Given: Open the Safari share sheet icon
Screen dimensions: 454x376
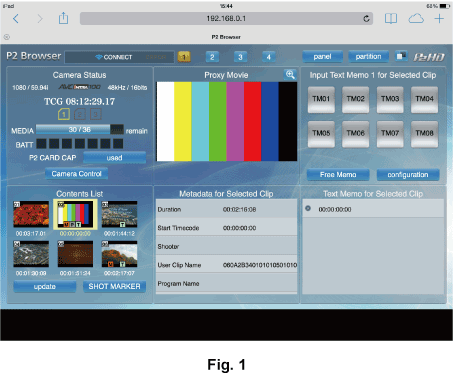Looking at the screenshot, I should (63, 18).
